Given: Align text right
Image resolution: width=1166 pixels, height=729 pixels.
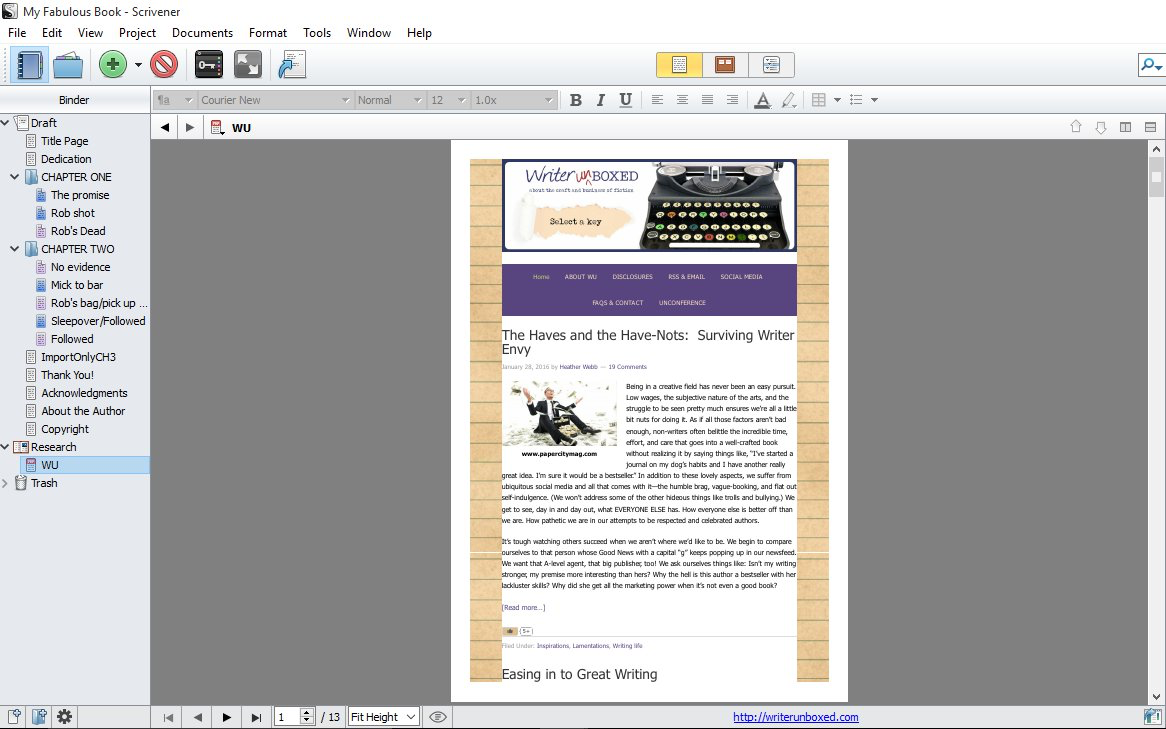Looking at the screenshot, I should click(x=732, y=100).
